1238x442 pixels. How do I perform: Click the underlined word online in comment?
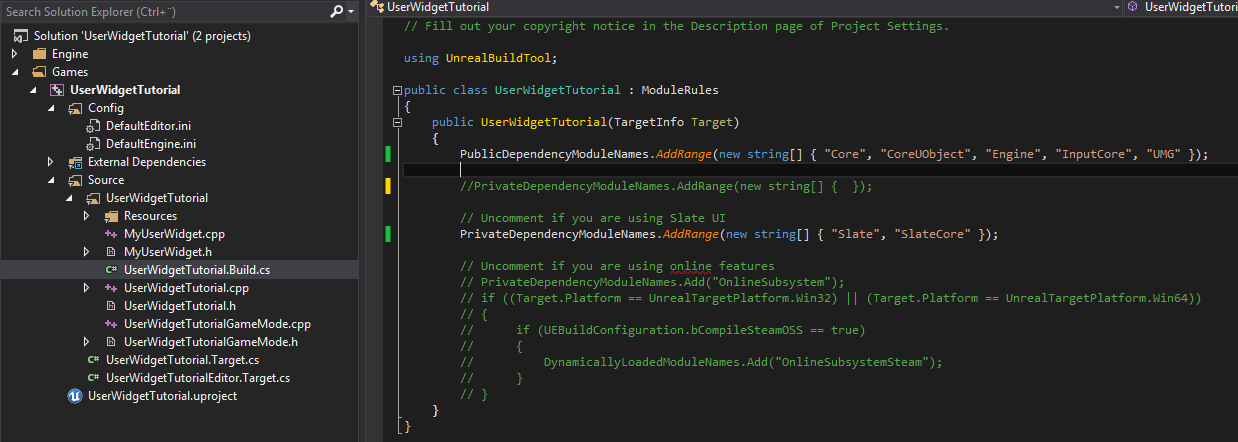coord(692,266)
